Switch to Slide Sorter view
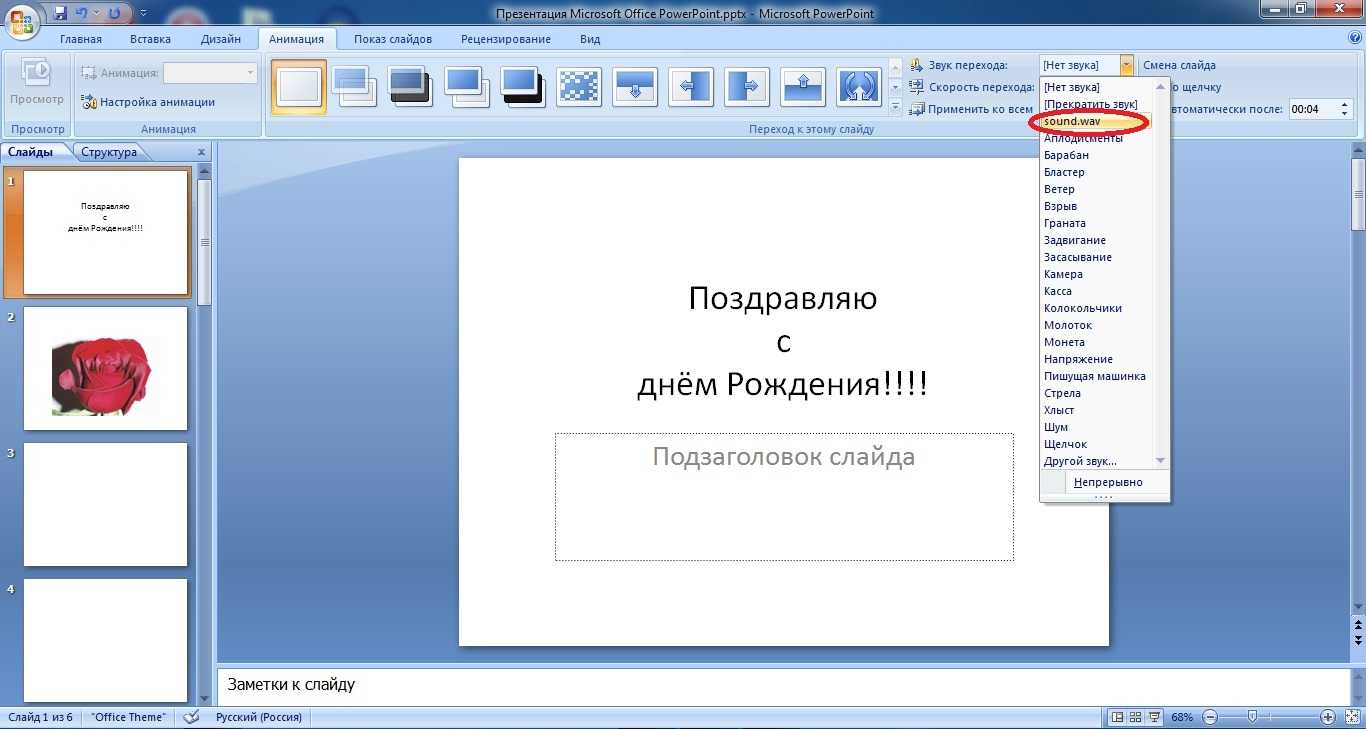 pyautogui.click(x=1136, y=717)
